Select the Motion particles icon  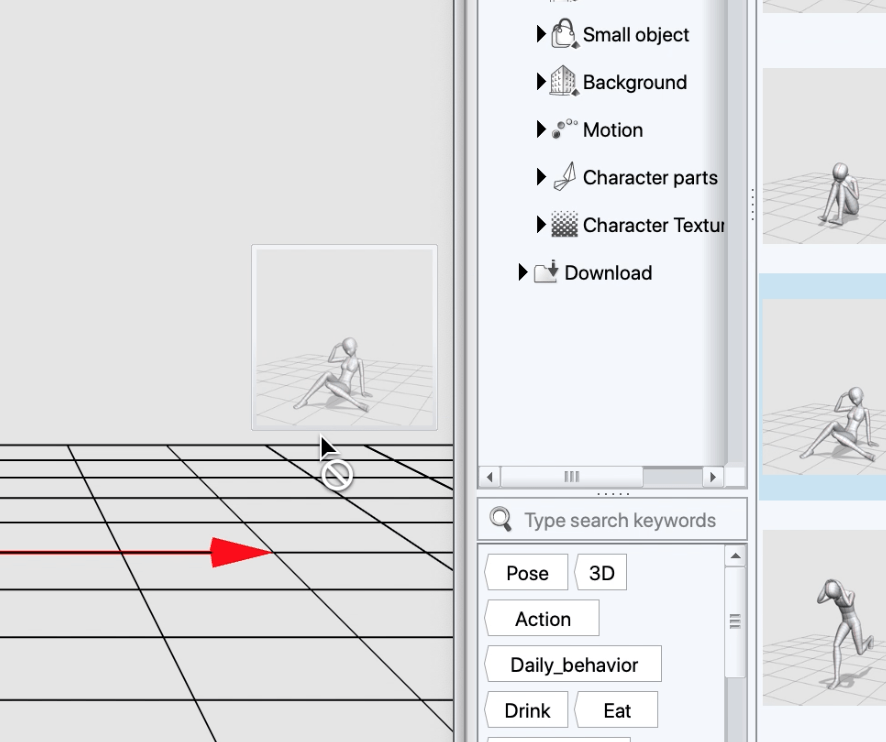pyautogui.click(x=562, y=129)
